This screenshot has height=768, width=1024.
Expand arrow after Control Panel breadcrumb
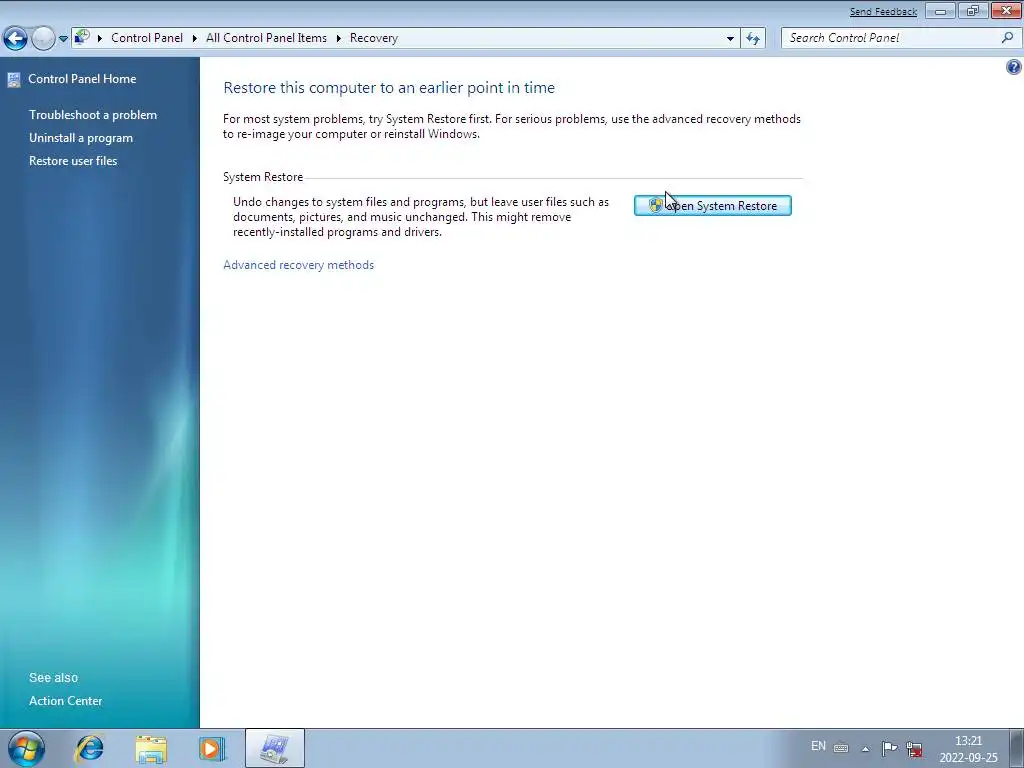(x=195, y=38)
